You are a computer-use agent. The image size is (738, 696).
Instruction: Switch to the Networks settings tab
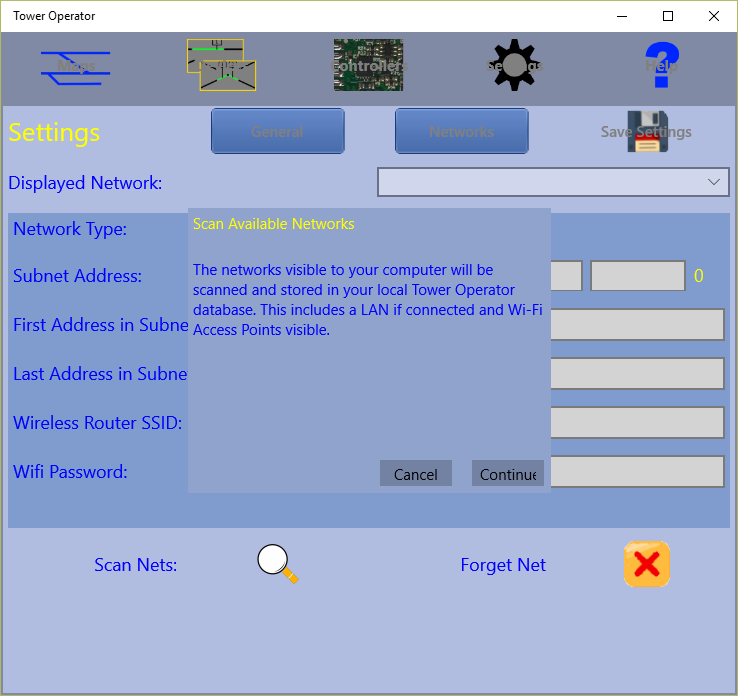(461, 131)
